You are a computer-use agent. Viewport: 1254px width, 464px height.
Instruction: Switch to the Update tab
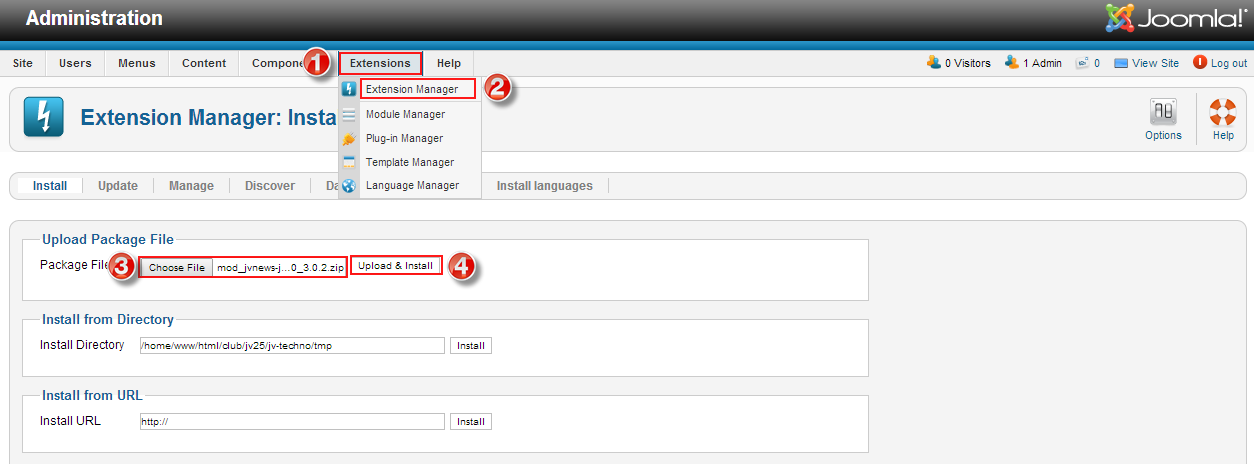[x=118, y=186]
